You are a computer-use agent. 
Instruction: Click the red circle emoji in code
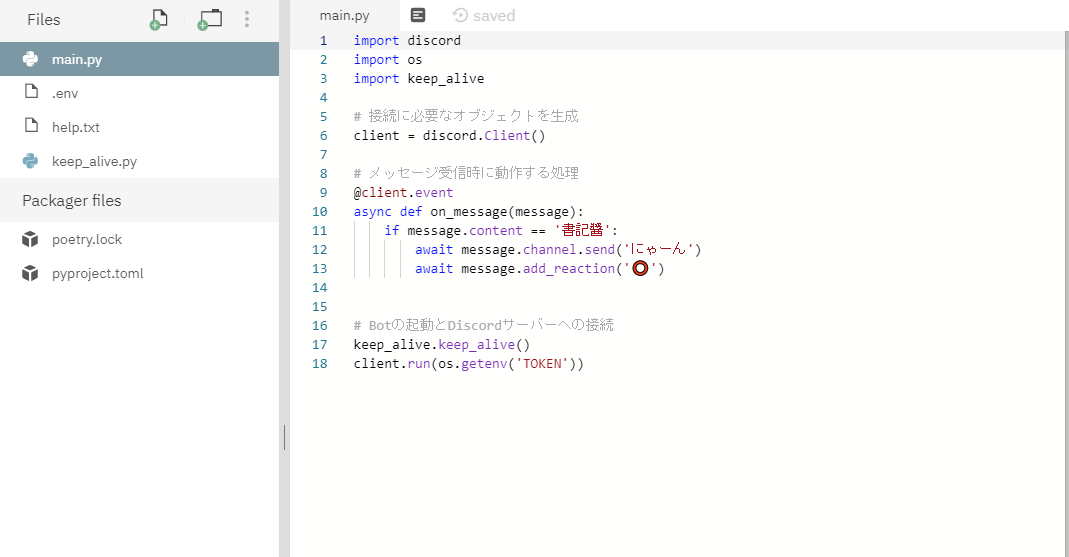640,268
